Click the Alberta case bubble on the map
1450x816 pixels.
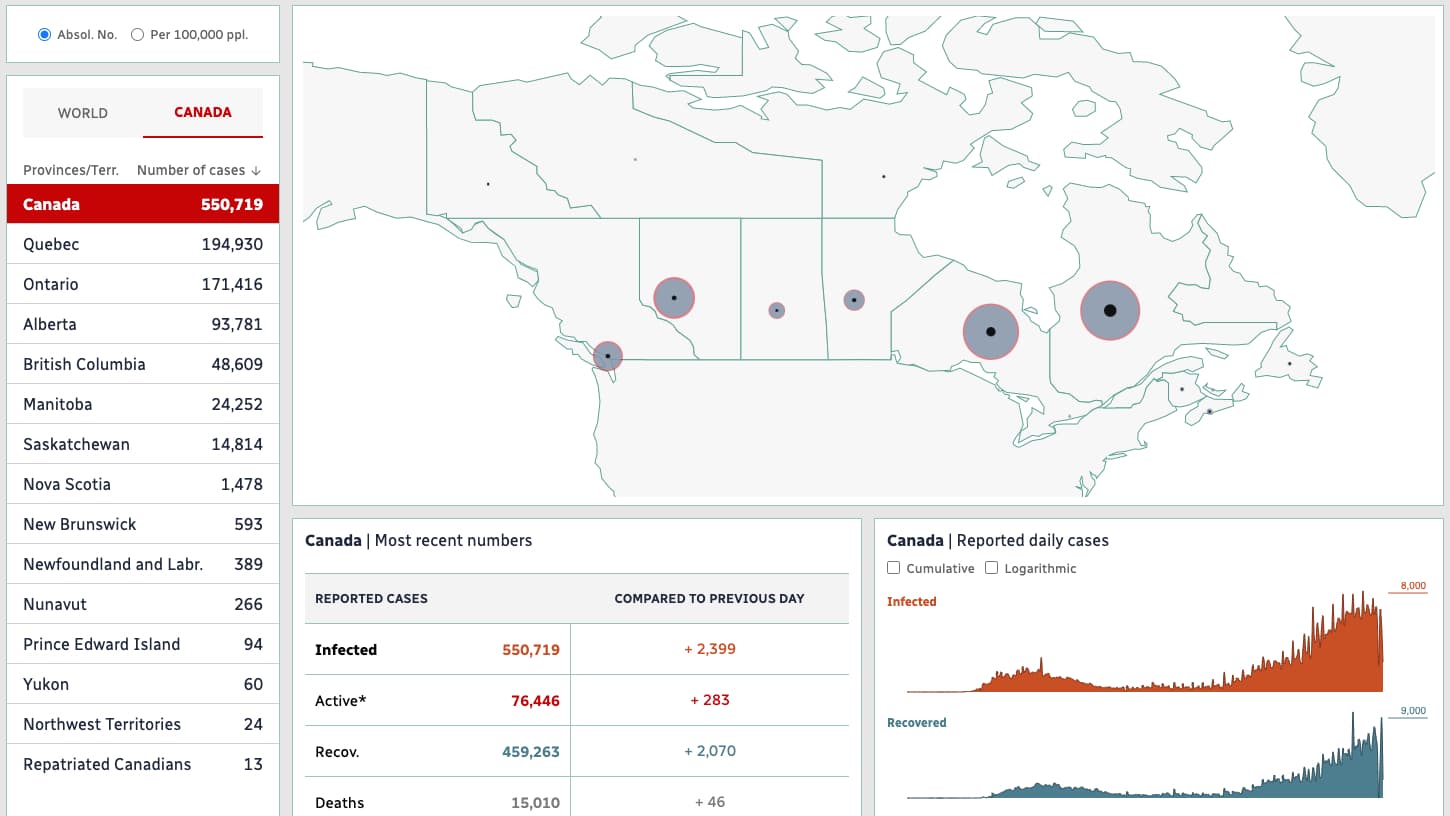(674, 297)
